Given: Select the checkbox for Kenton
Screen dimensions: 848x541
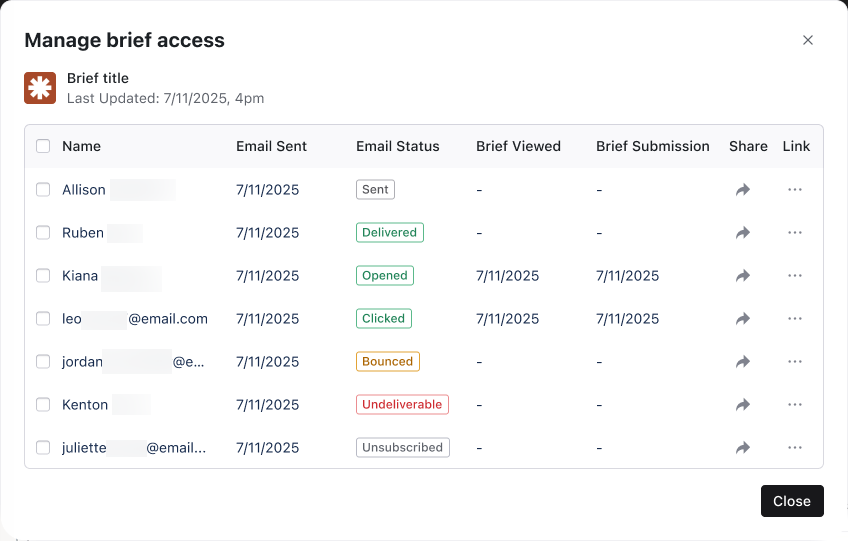Looking at the screenshot, I should point(43,405).
